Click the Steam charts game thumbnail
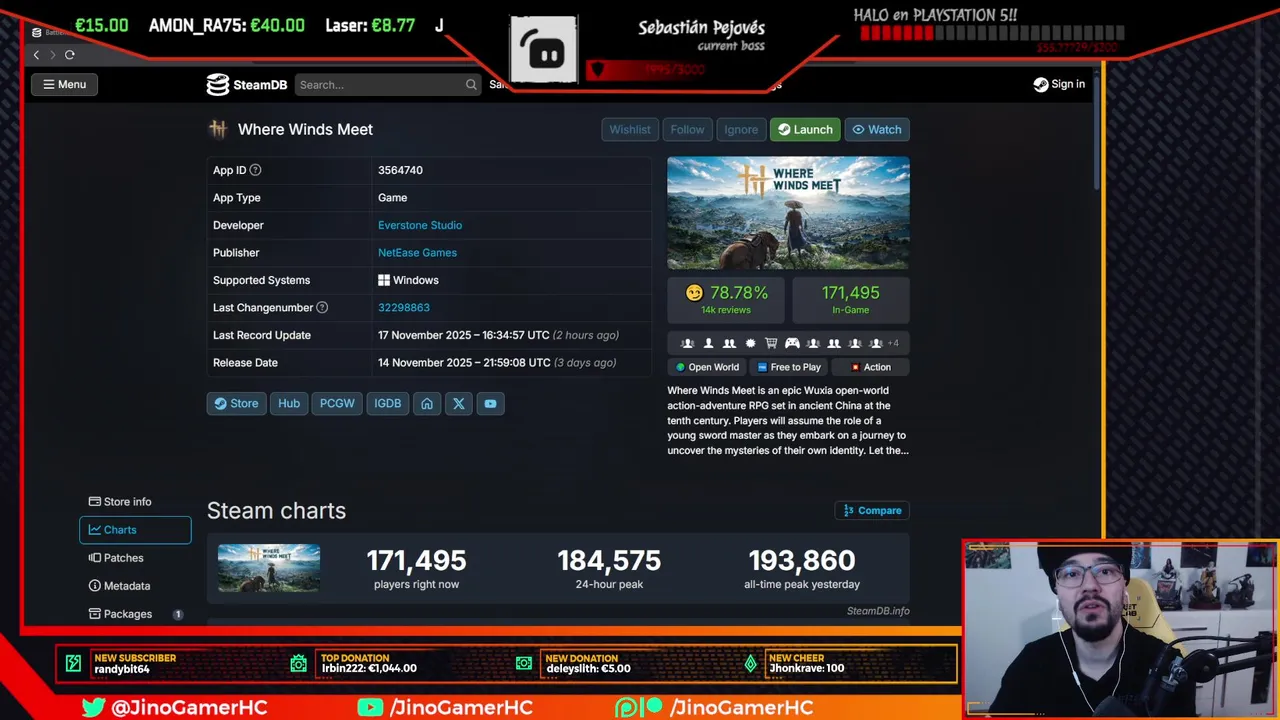Viewport: 1280px width, 720px height. [269, 568]
